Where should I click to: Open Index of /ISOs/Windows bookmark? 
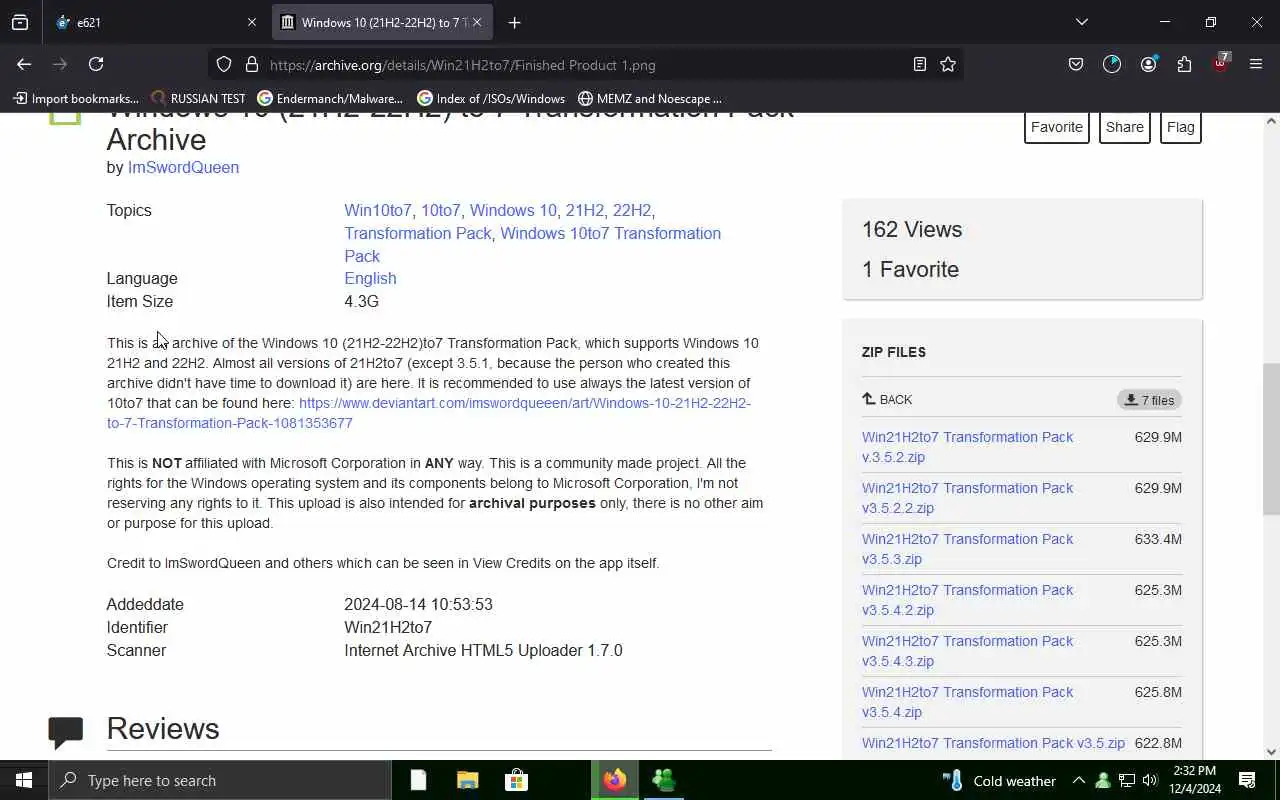coord(491,98)
